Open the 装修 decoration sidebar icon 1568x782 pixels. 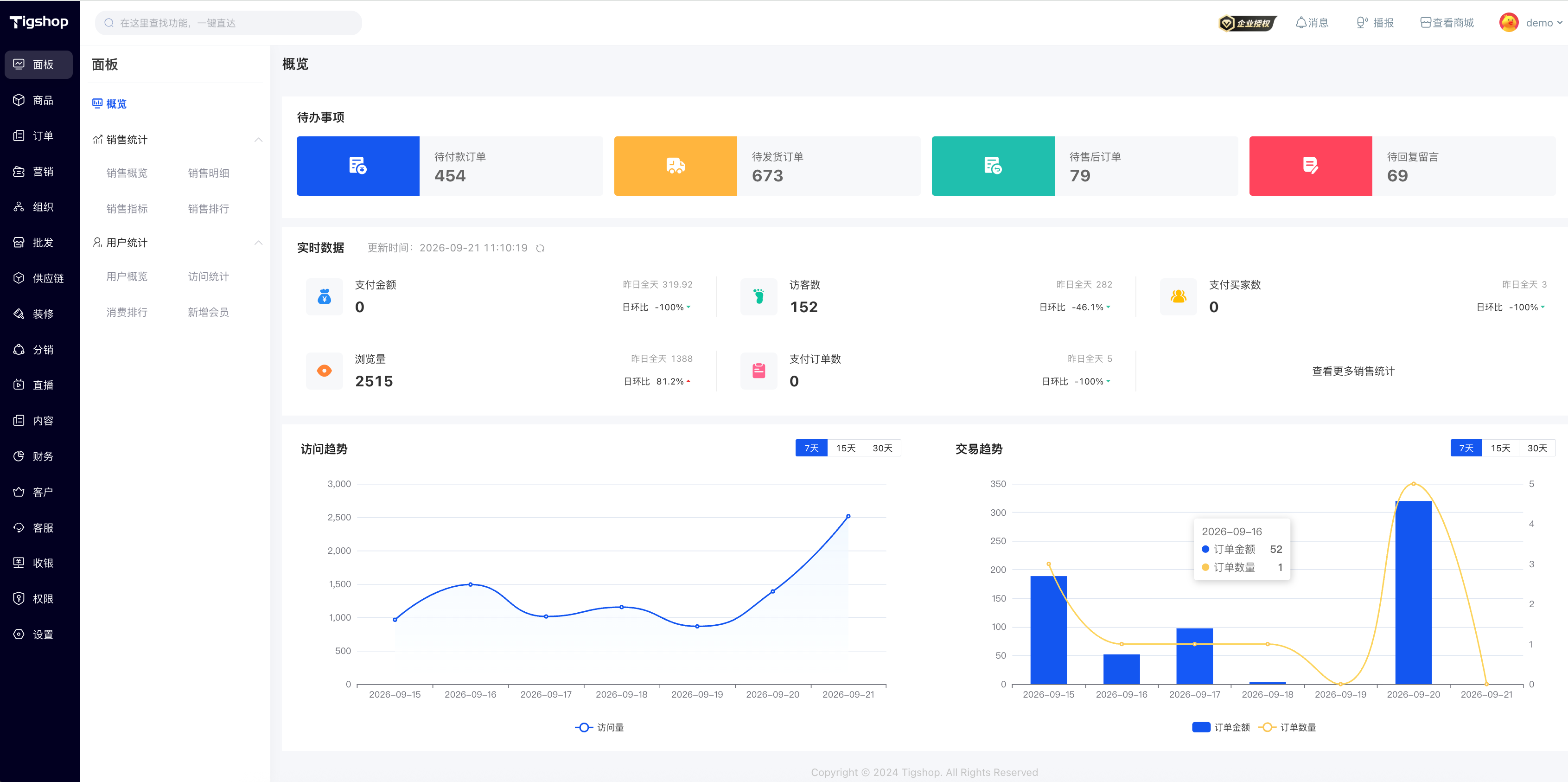coord(19,314)
